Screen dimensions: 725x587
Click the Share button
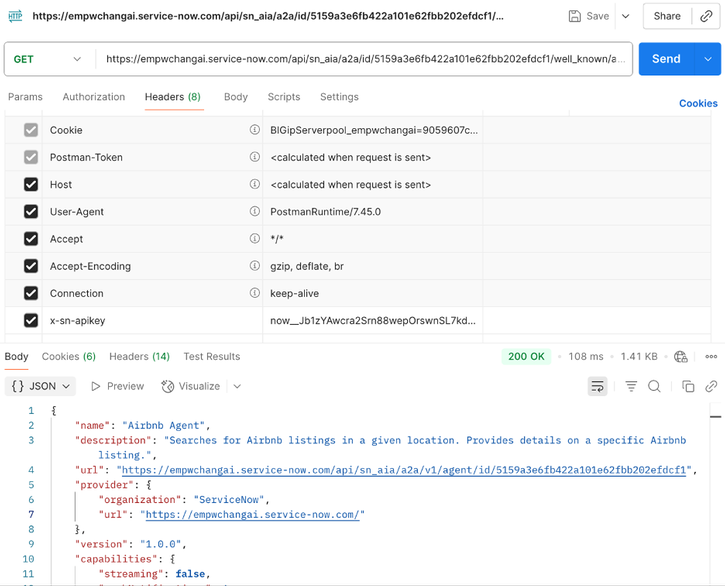coord(667,16)
